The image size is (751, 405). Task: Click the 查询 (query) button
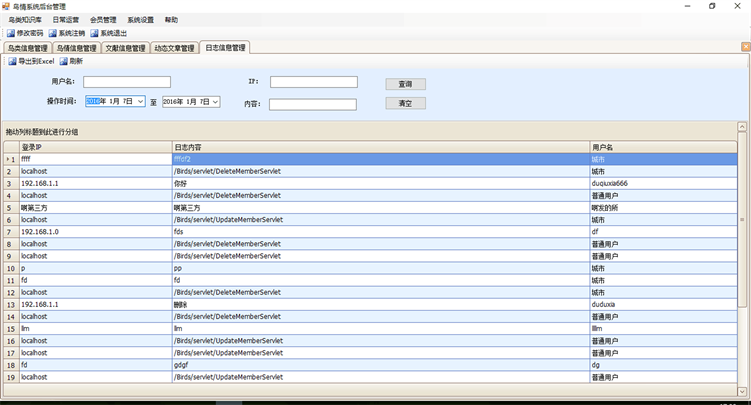[x=405, y=84]
